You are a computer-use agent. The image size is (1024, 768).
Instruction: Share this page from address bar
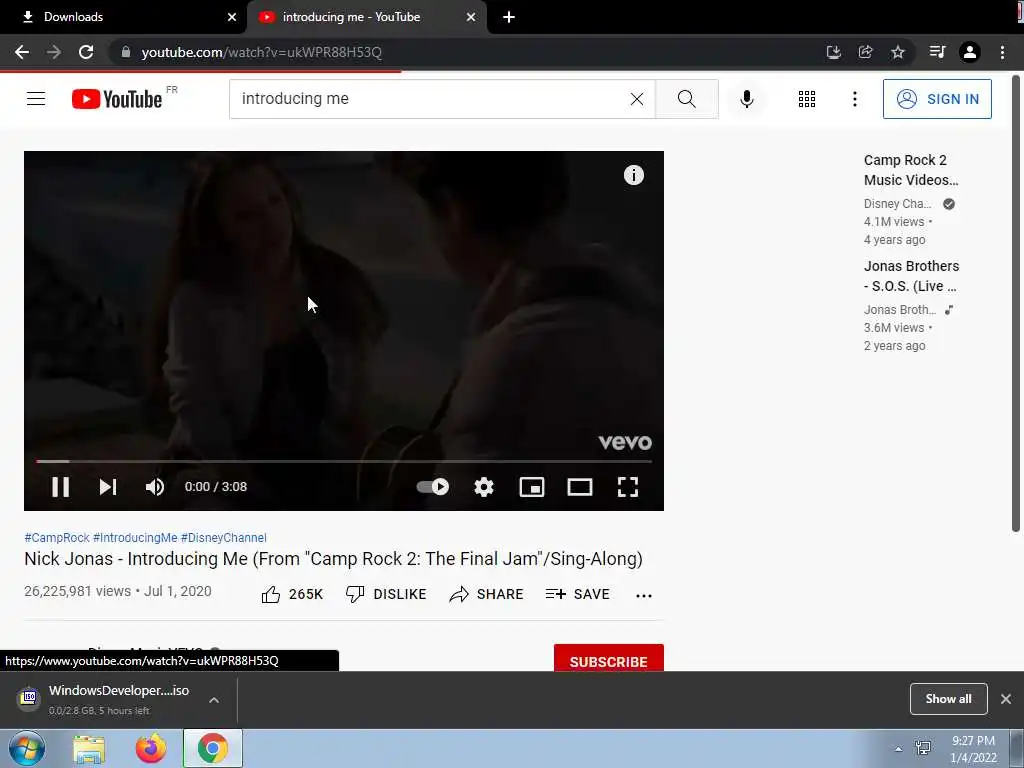pos(865,52)
